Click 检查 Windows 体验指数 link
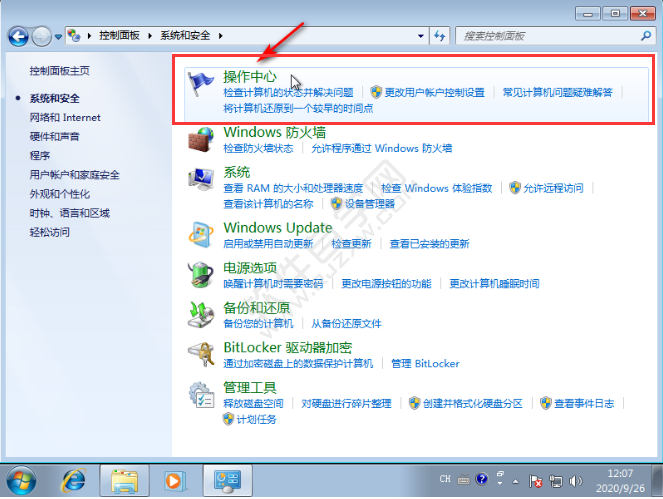Screen dimensions: 663x499 pyautogui.click(x=437, y=188)
